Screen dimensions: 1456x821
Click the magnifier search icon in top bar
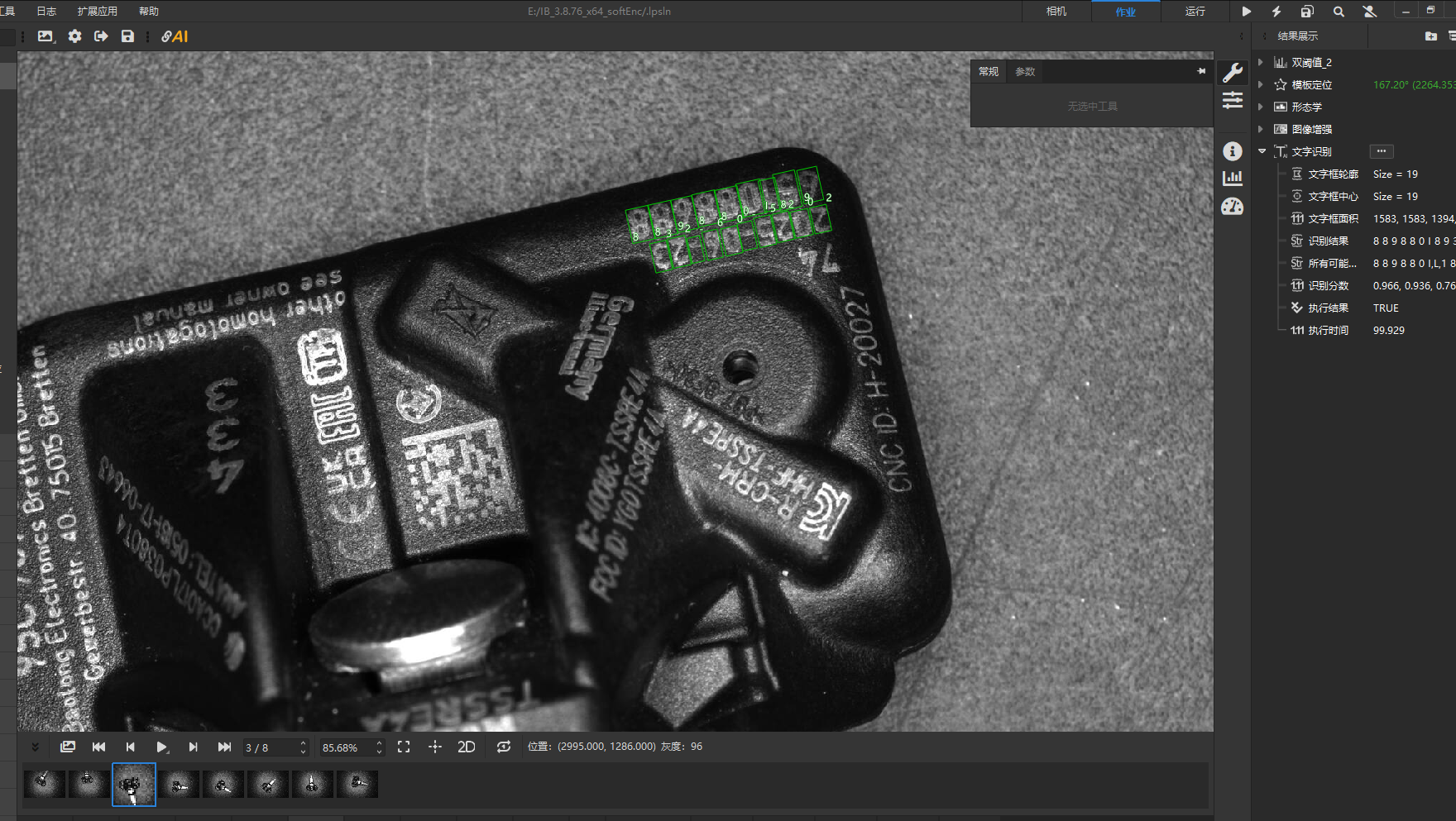tap(1339, 12)
